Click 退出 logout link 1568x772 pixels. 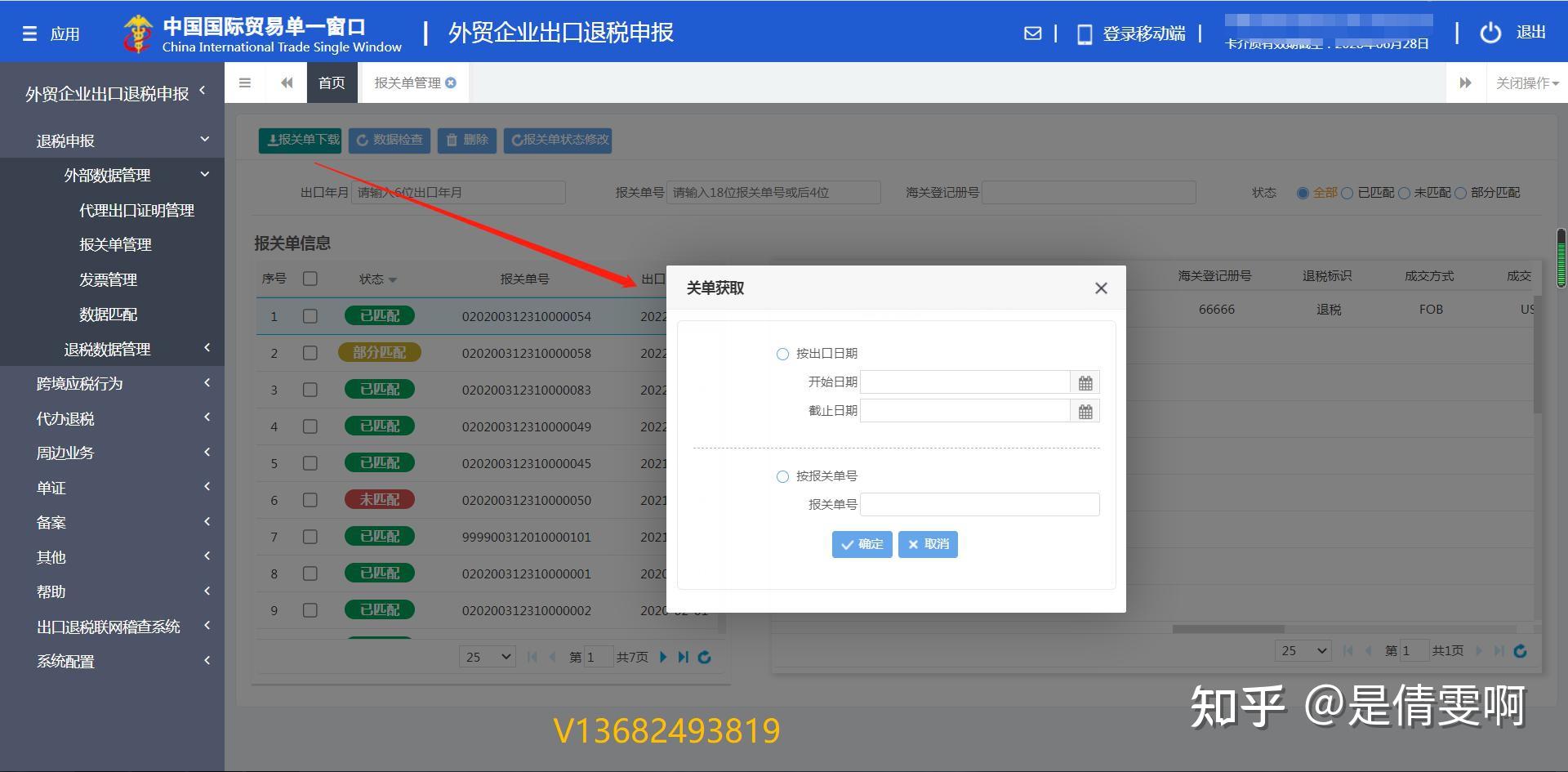click(1530, 33)
